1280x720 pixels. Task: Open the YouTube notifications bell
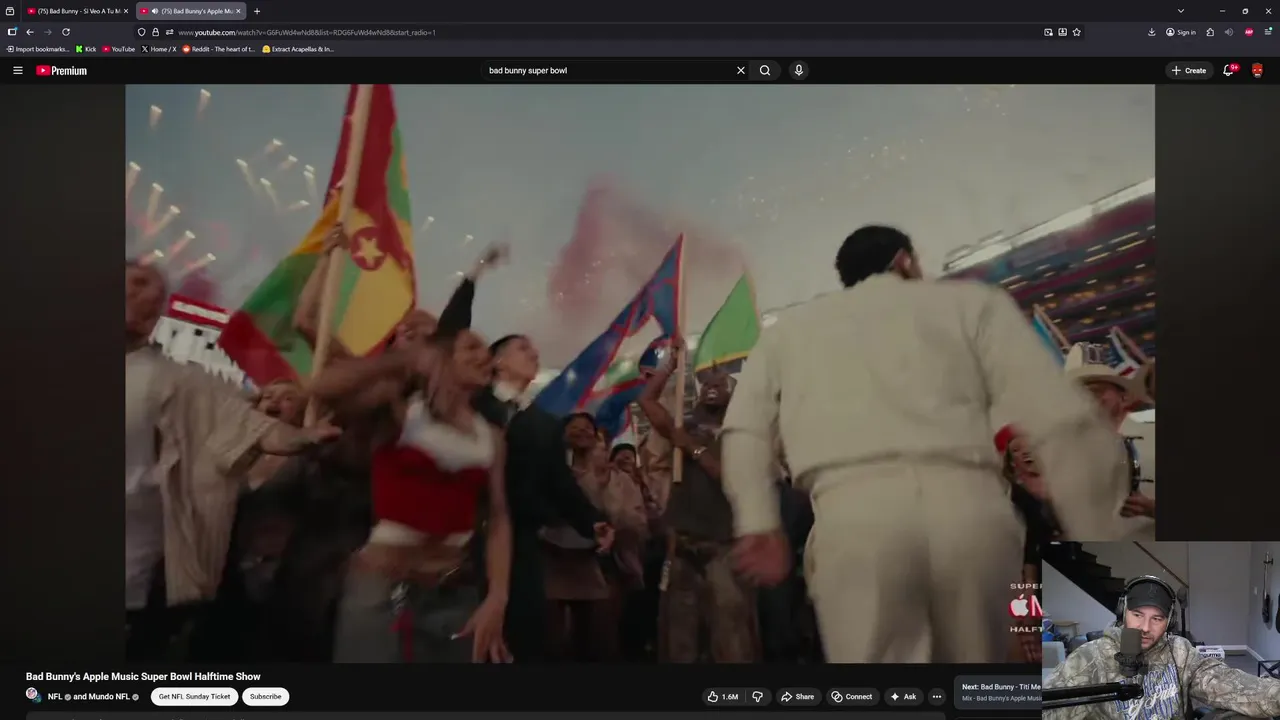pyautogui.click(x=1229, y=70)
